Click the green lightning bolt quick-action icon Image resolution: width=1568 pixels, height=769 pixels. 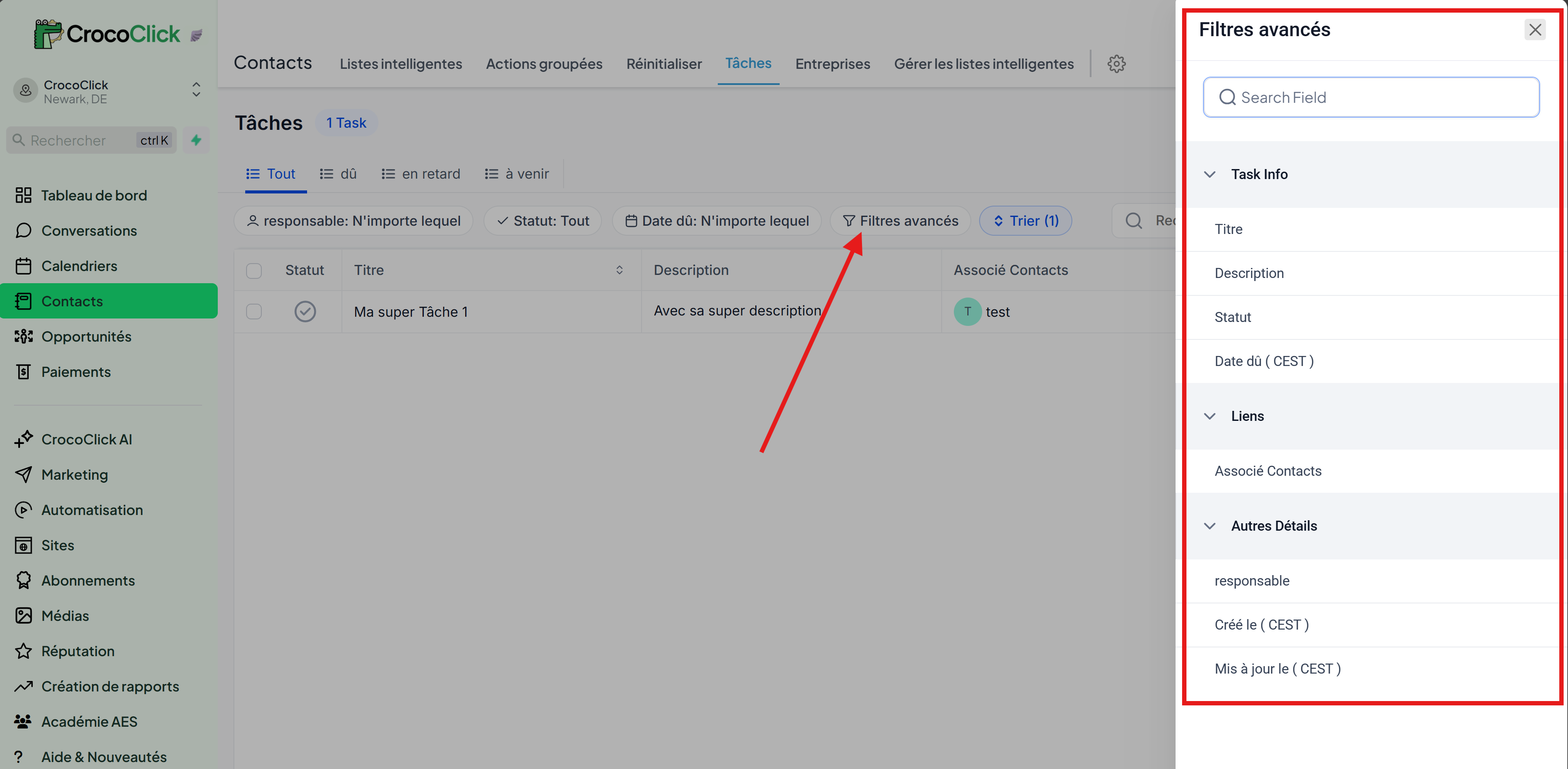(196, 140)
